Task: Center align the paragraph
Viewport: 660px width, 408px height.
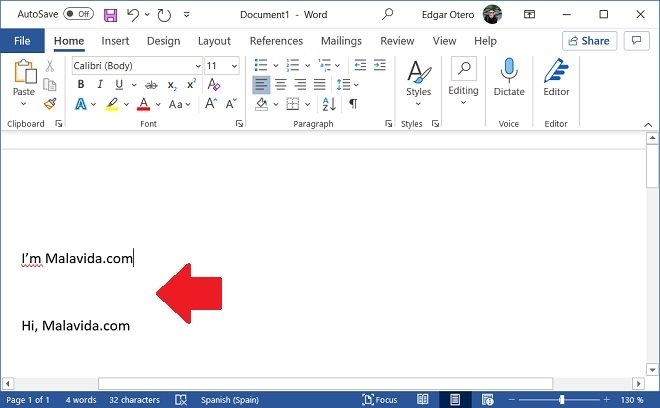Action: pyautogui.click(x=281, y=85)
